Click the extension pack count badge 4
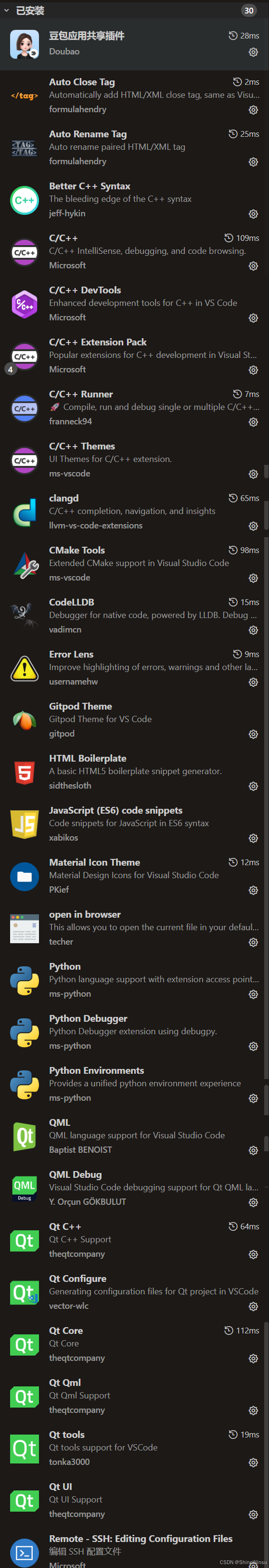 (11, 369)
